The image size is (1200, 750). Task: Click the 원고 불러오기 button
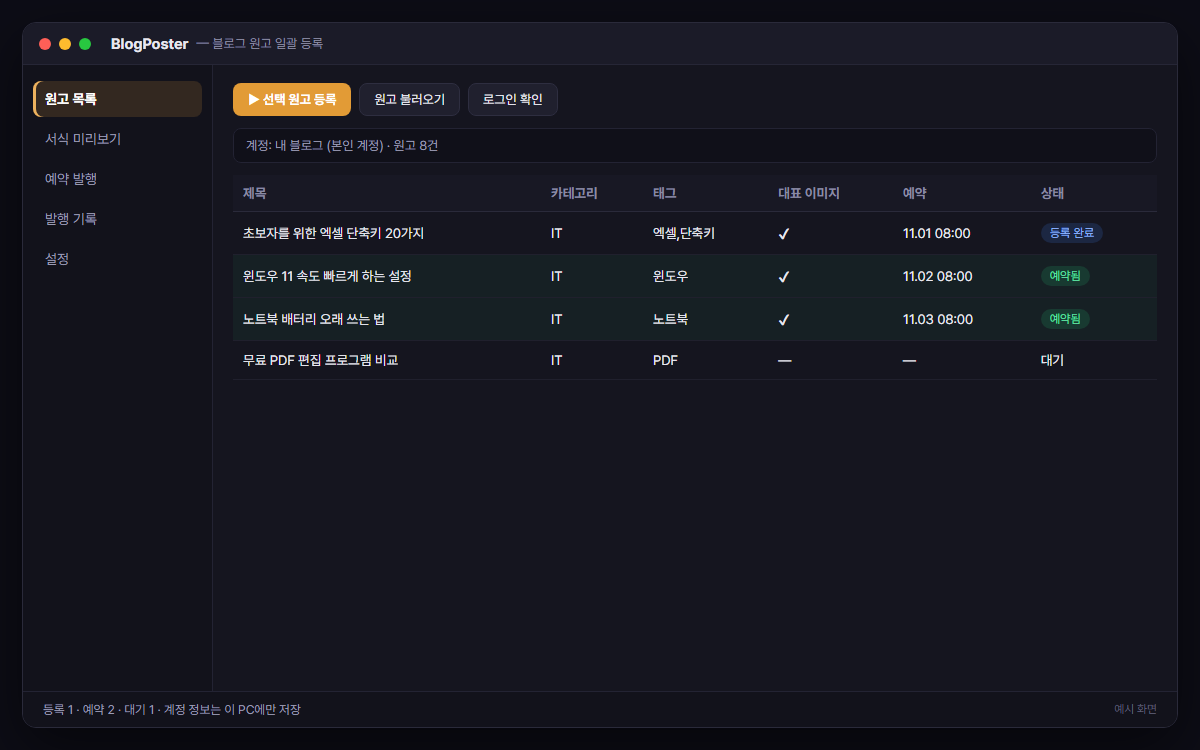(409, 99)
